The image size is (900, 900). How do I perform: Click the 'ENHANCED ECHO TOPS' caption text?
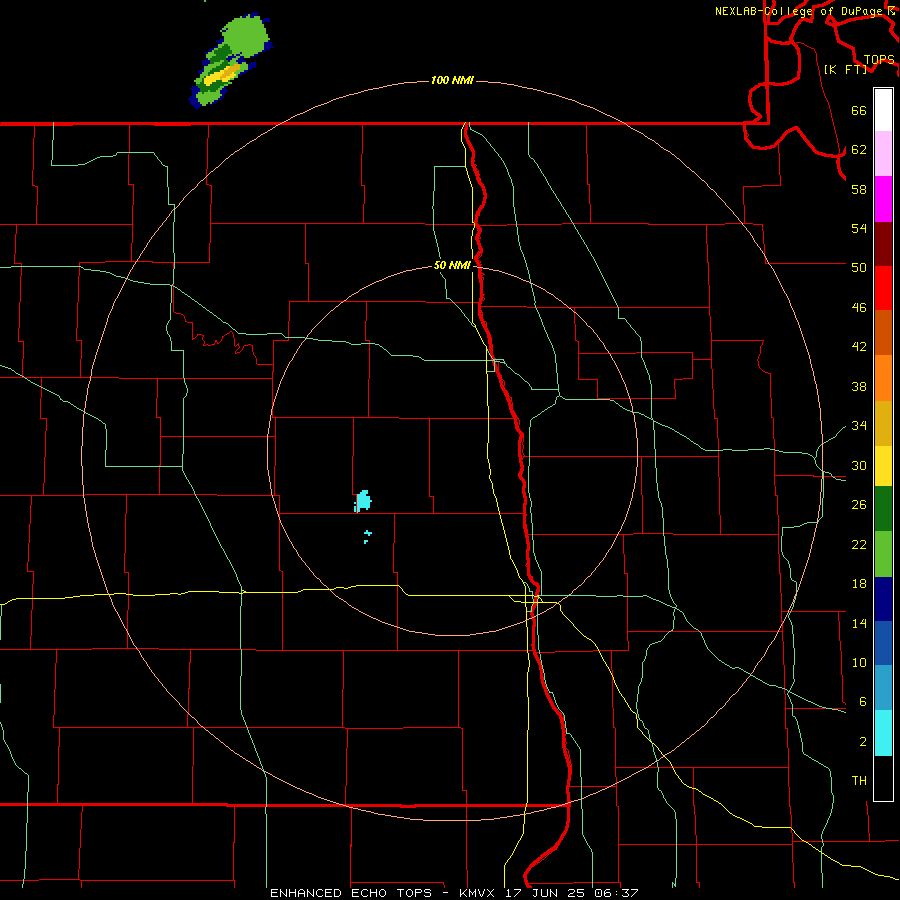[x=351, y=893]
